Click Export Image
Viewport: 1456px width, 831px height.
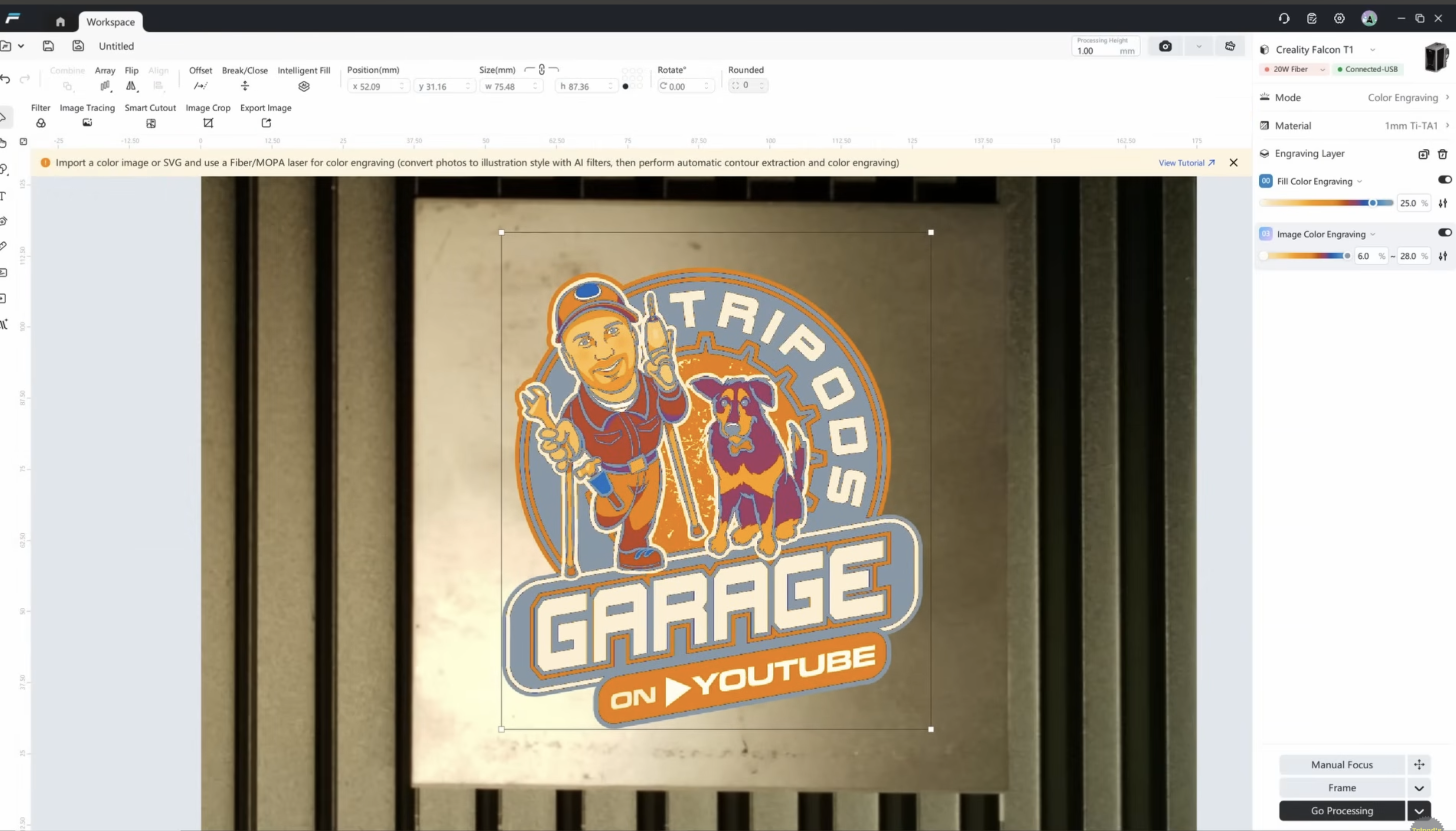click(266, 116)
